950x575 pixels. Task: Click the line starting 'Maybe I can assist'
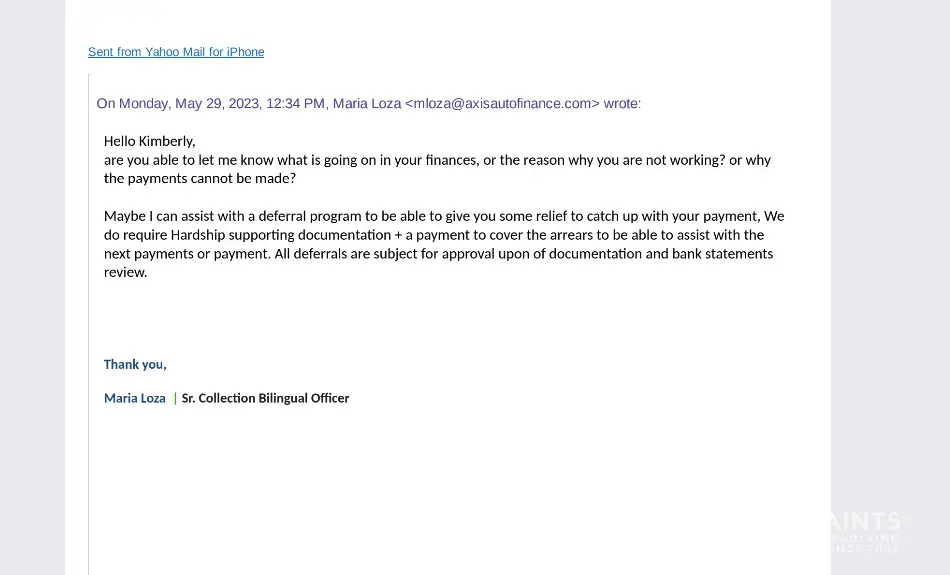[x=444, y=216]
